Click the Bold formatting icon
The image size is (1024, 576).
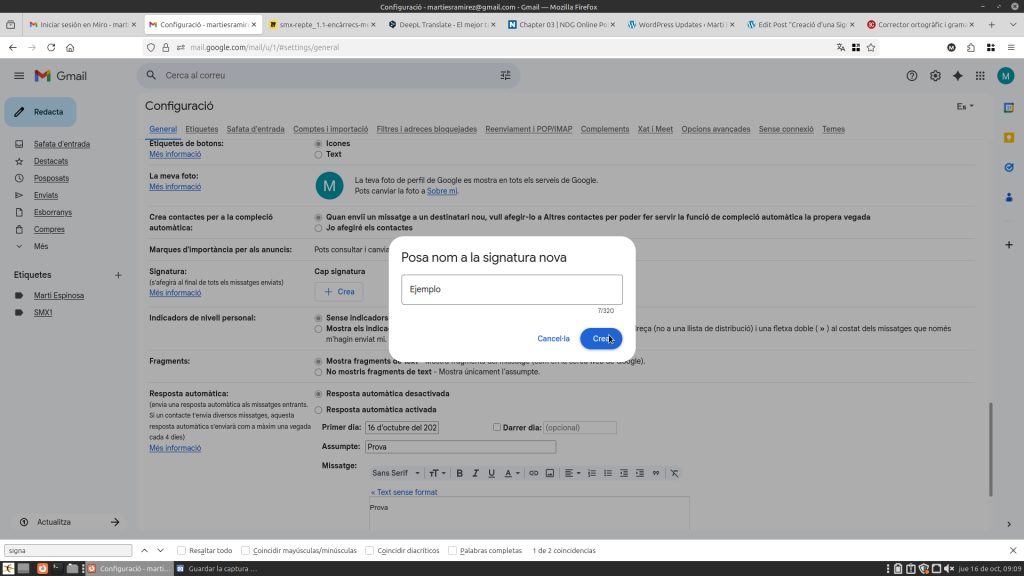[x=460, y=473]
